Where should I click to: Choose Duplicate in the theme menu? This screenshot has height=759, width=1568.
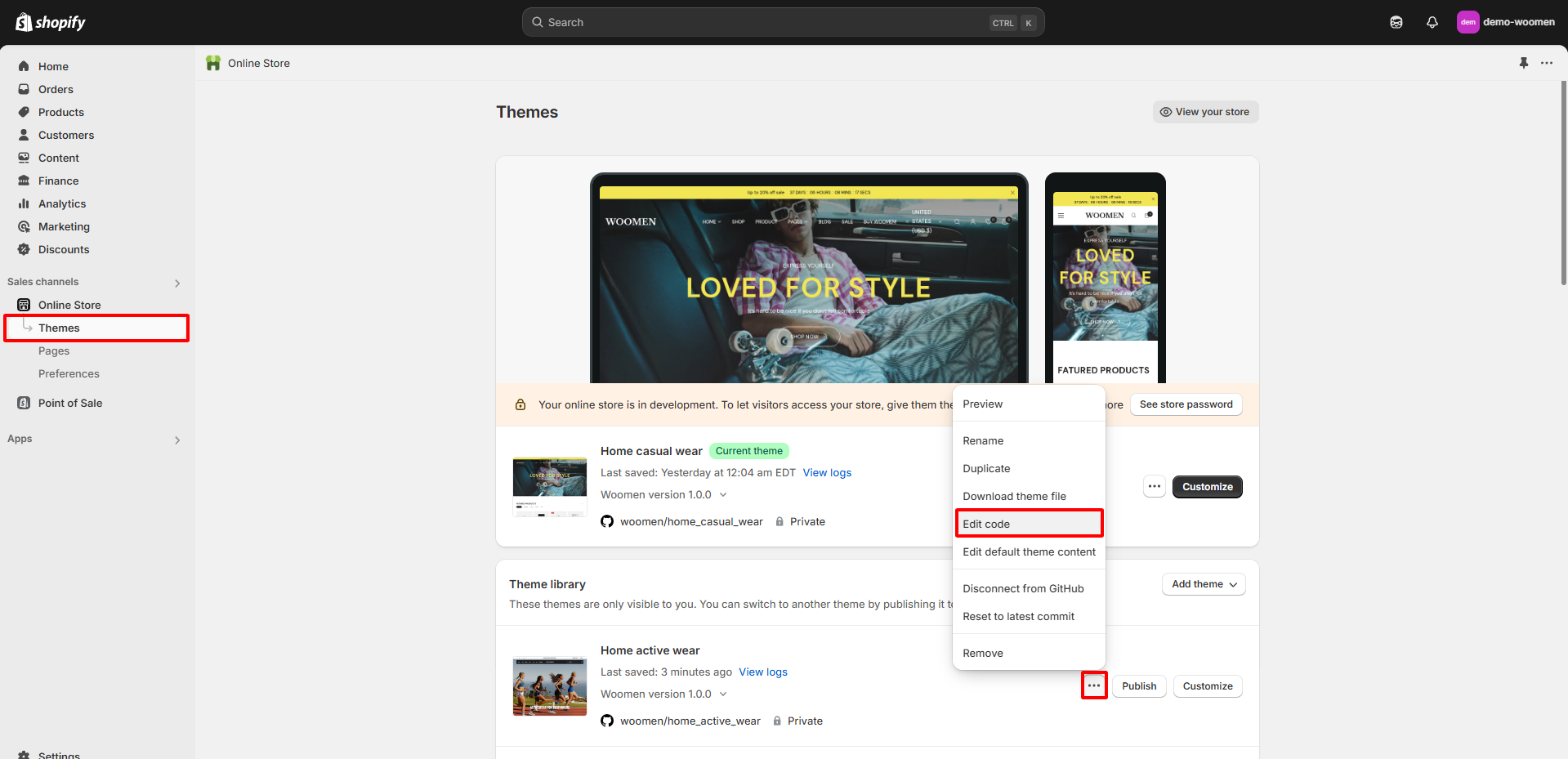[986, 468]
